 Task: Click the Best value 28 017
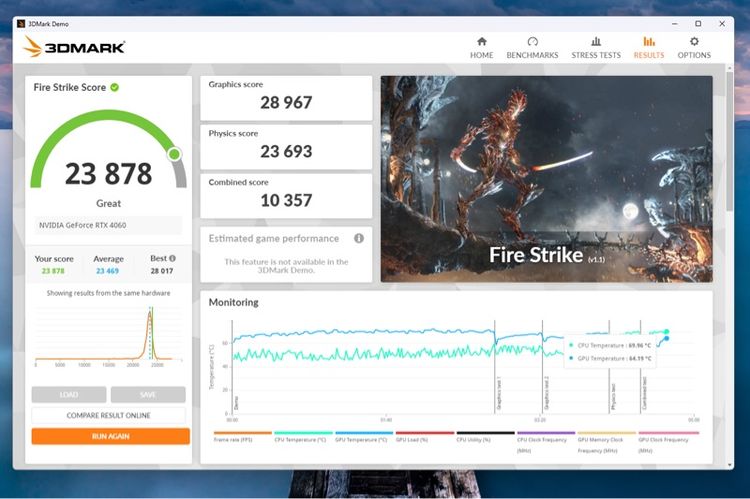point(162,271)
